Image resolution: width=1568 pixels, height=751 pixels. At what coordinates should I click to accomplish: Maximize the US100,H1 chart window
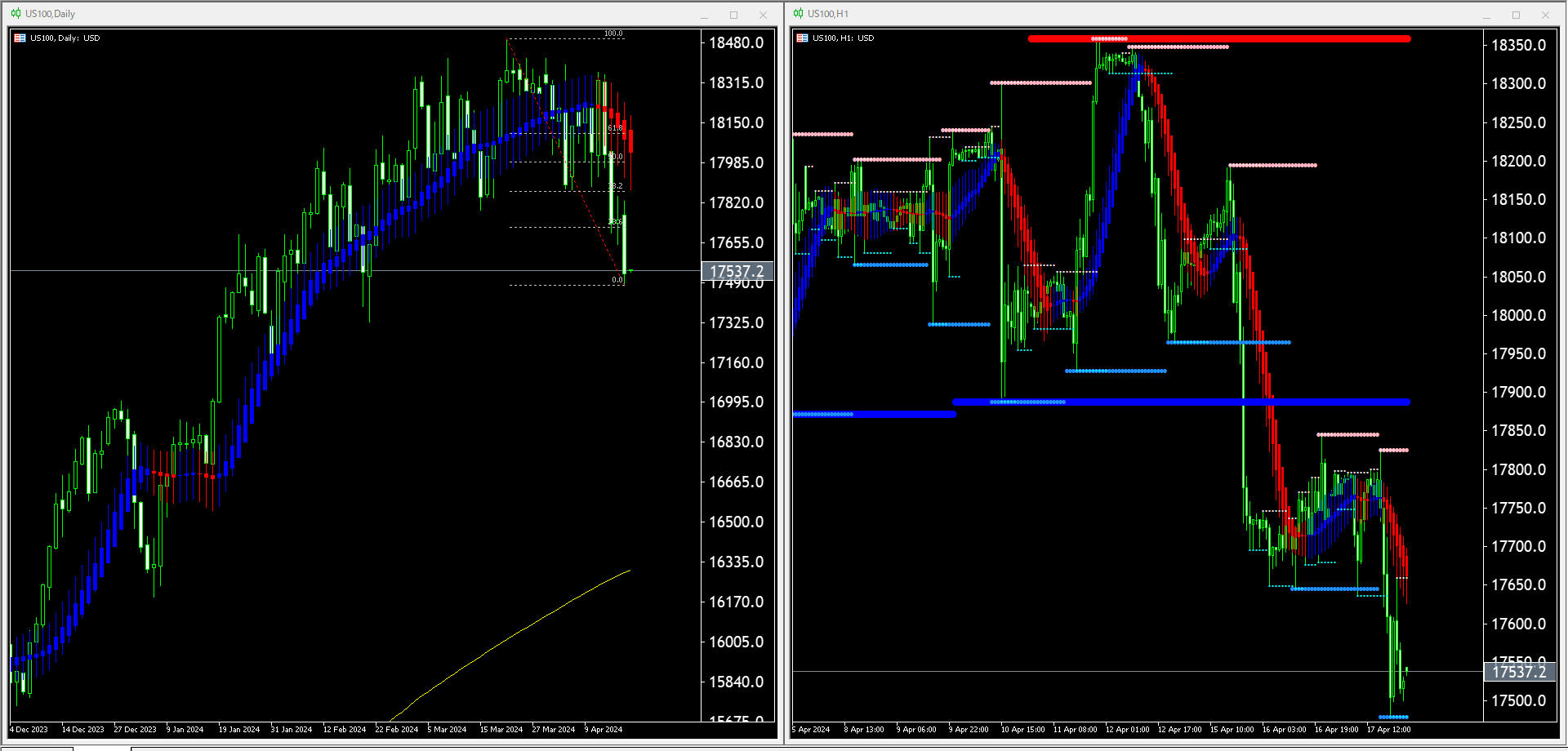pos(1516,15)
